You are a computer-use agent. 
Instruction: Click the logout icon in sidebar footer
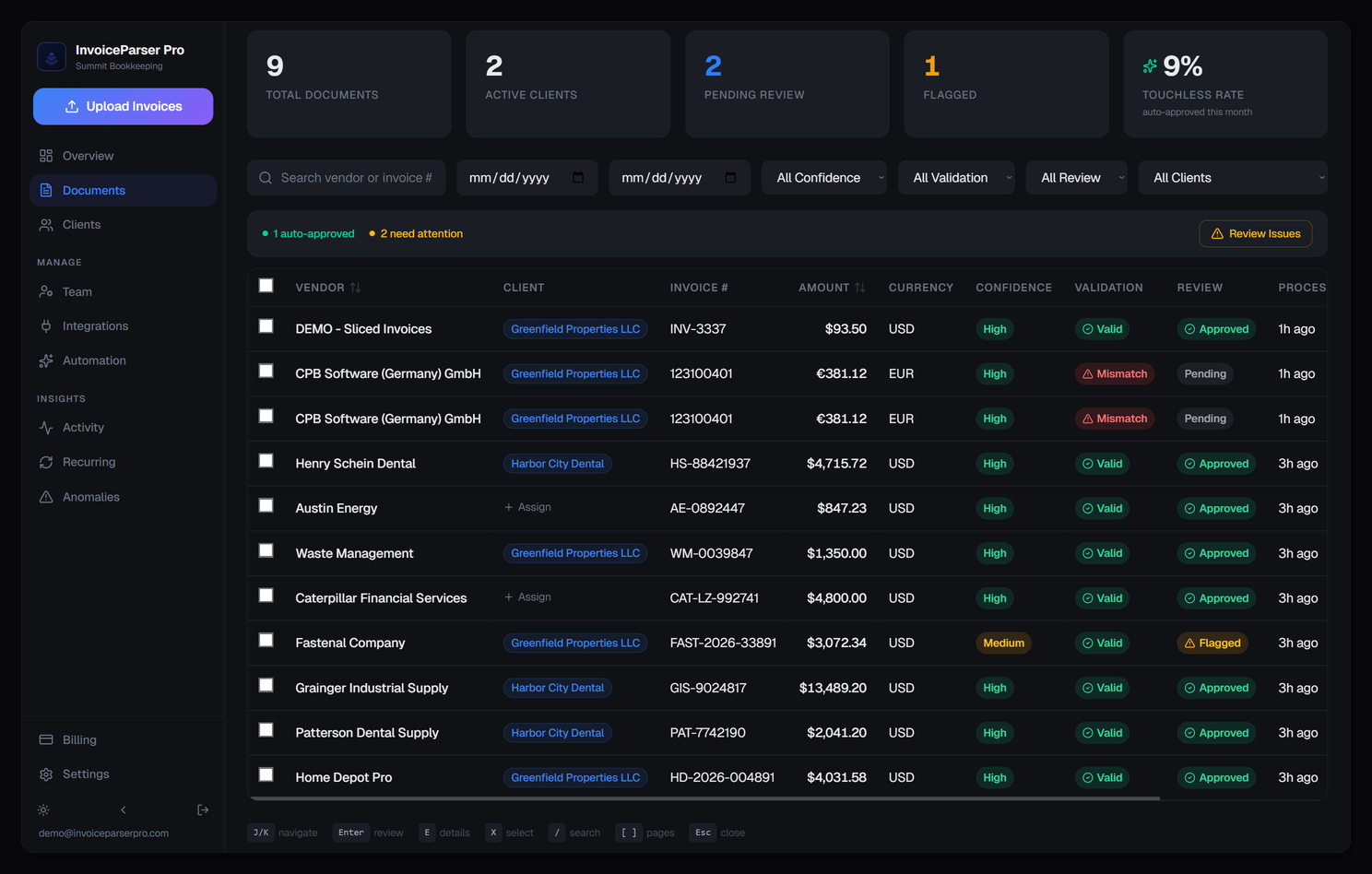pyautogui.click(x=203, y=810)
